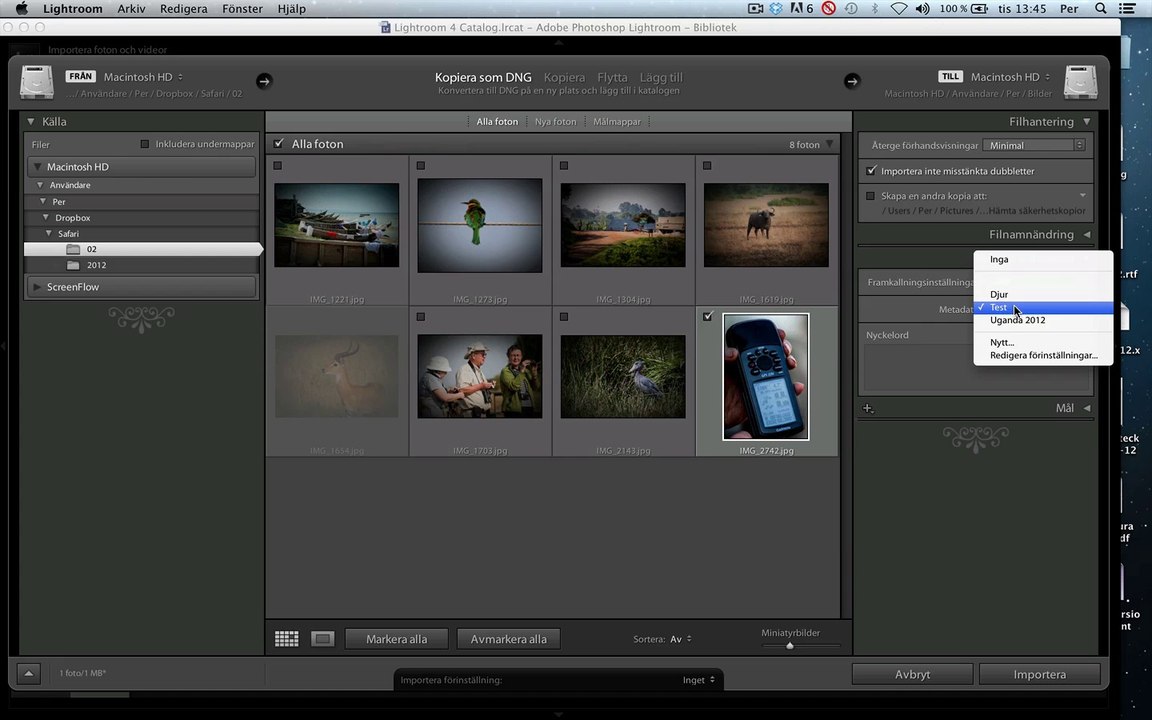Click the Bluetooth icon in the menu bar

(874, 9)
